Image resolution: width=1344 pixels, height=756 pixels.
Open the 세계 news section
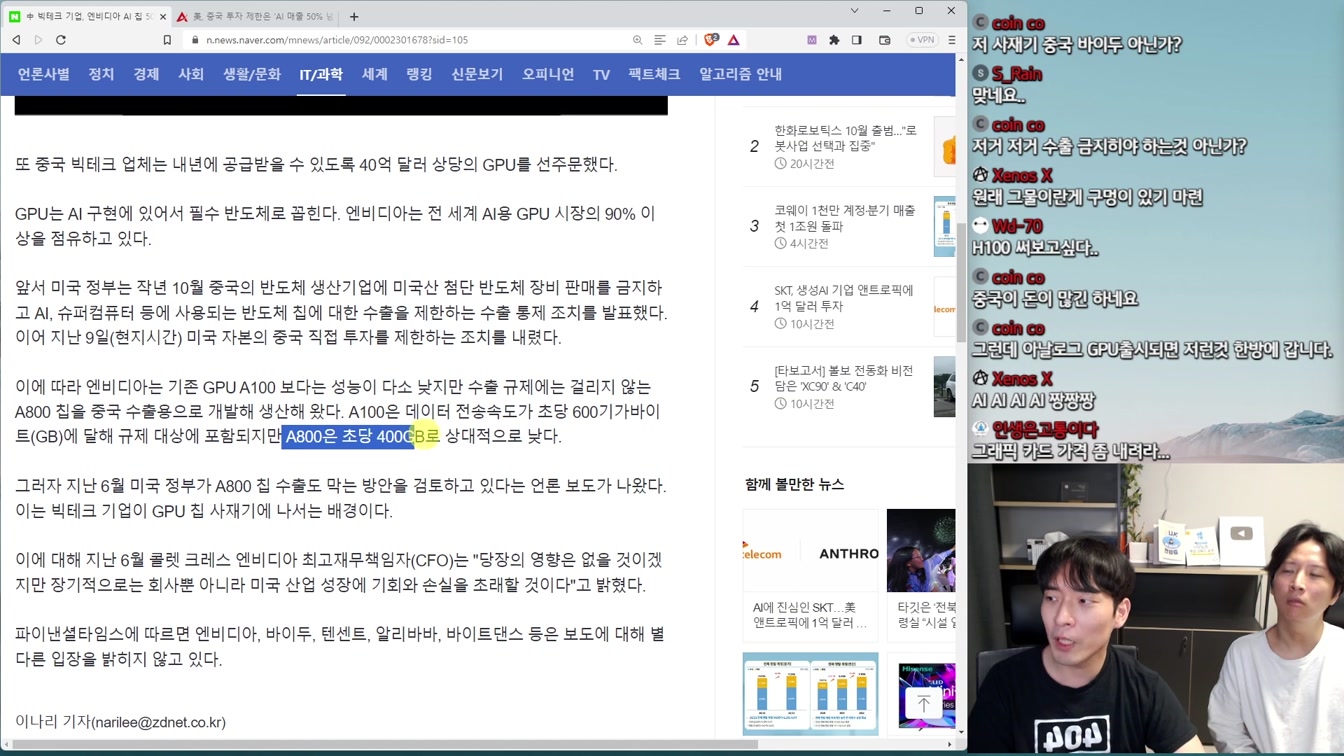point(374,74)
